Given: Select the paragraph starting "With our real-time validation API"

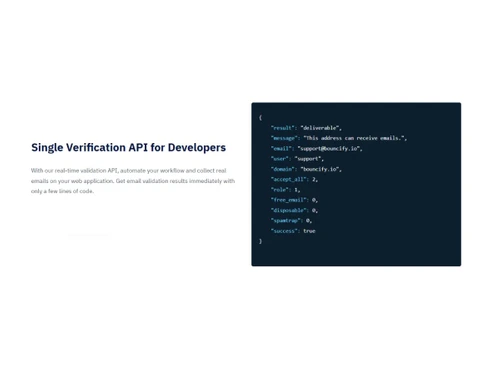Looking at the screenshot, I should coord(133,181).
